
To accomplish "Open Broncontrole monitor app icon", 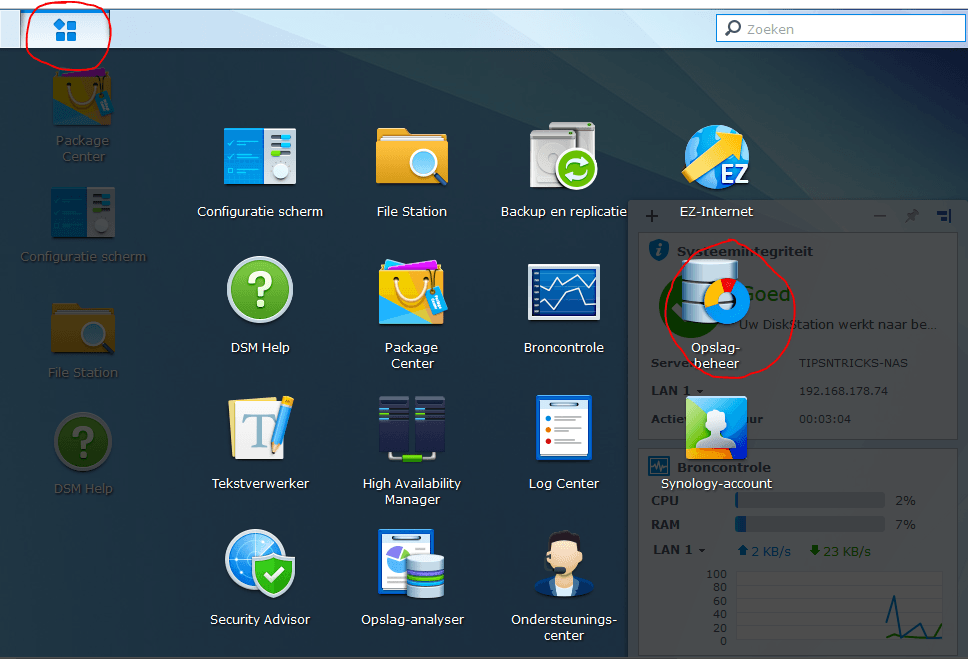I will [564, 308].
